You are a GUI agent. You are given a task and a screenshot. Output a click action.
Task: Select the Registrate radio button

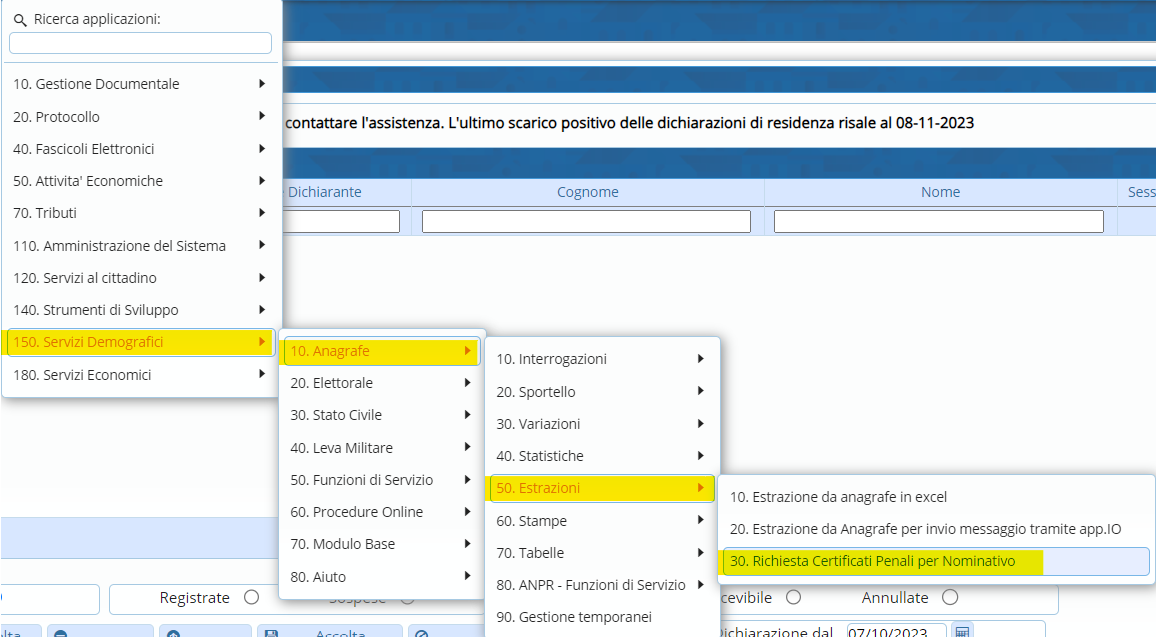tap(251, 598)
